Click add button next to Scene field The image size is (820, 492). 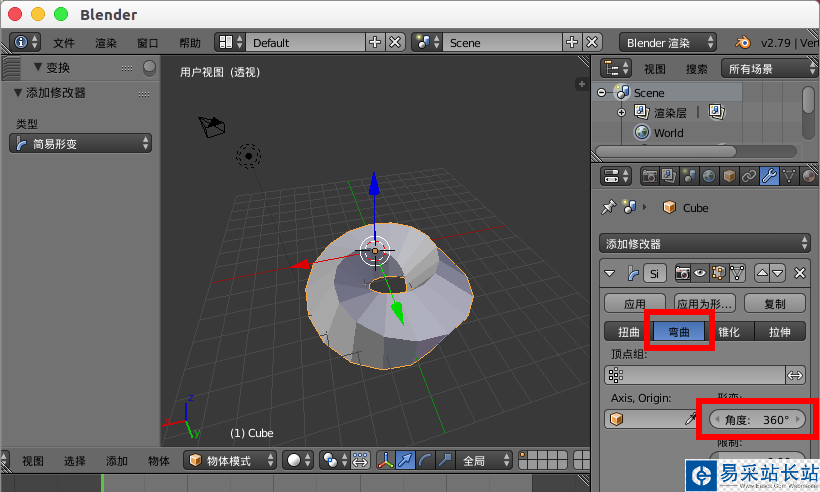[572, 42]
